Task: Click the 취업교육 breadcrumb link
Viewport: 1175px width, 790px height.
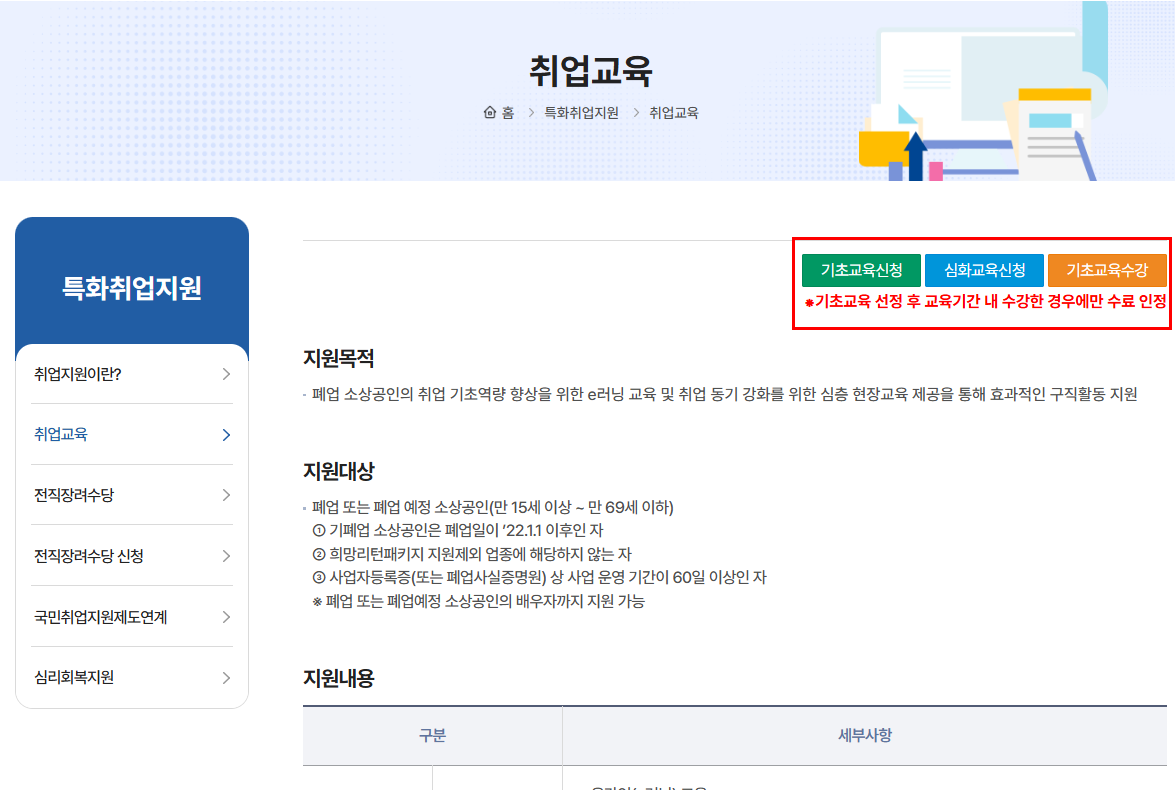Action: (x=675, y=112)
